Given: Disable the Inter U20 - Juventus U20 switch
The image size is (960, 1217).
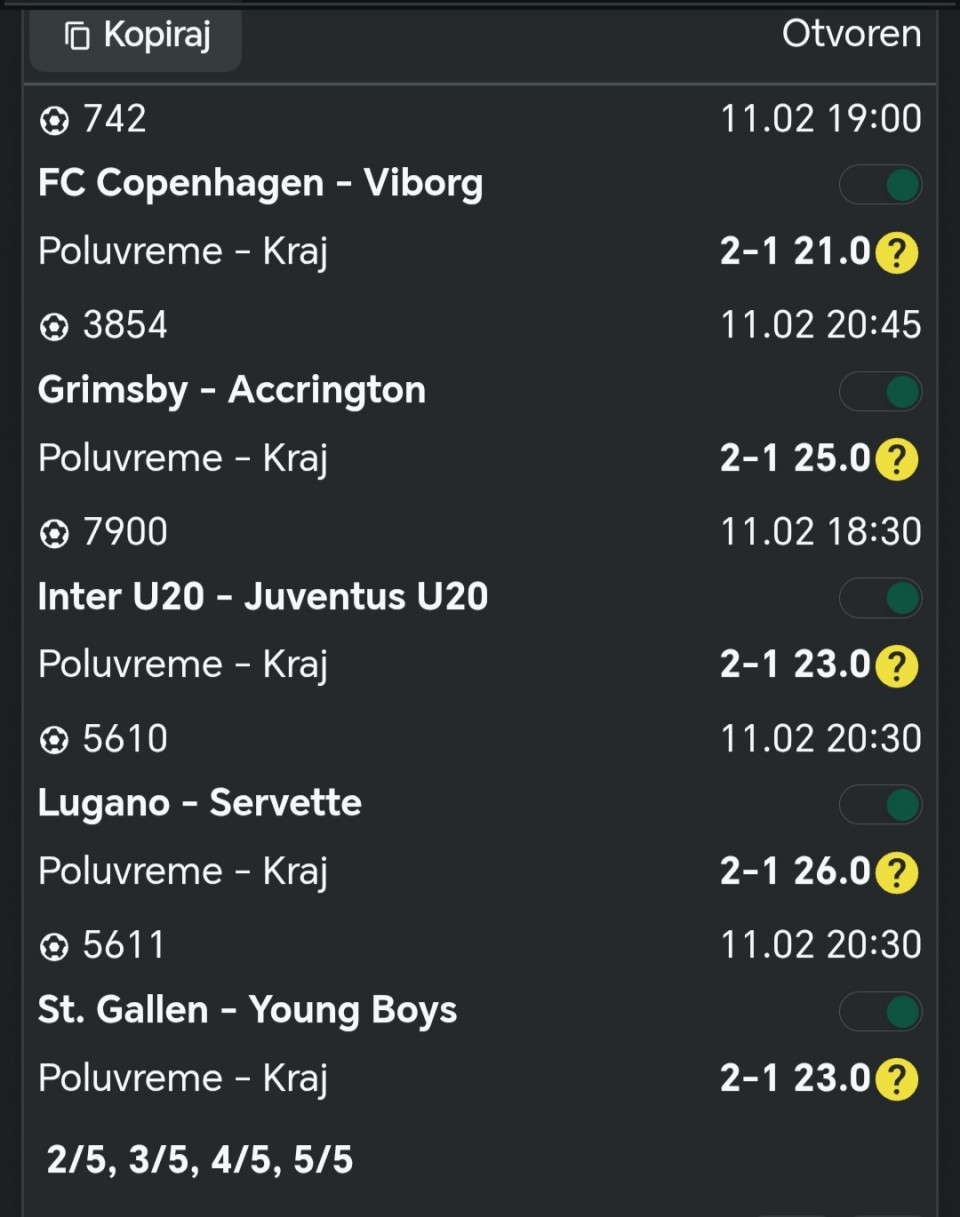Looking at the screenshot, I should [x=880, y=599].
